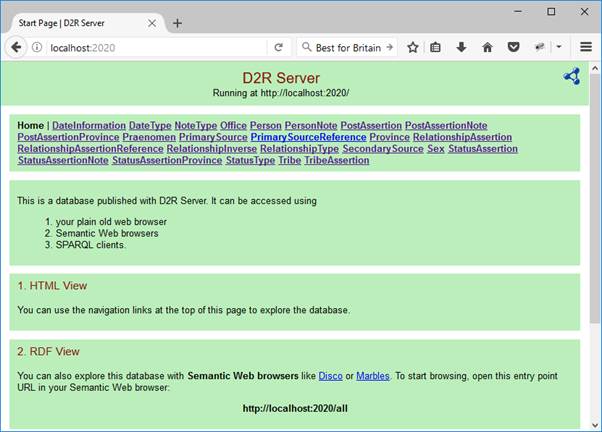Image resolution: width=602 pixels, height=432 pixels.
Task: Open the Person navigation link
Action: click(x=265, y=125)
